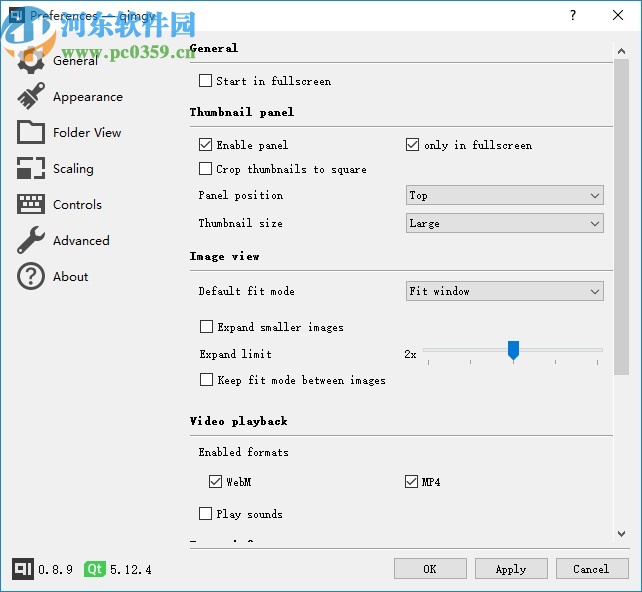Click the General gear icon in sidebar
The width and height of the screenshot is (642, 592).
(x=31, y=61)
